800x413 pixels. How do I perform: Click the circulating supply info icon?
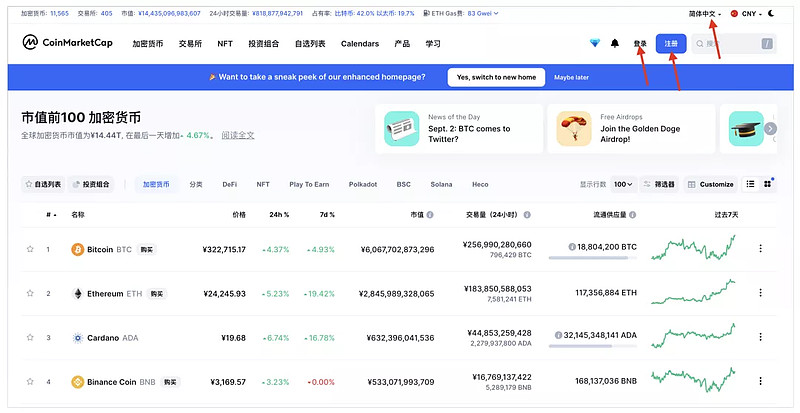(x=633, y=215)
